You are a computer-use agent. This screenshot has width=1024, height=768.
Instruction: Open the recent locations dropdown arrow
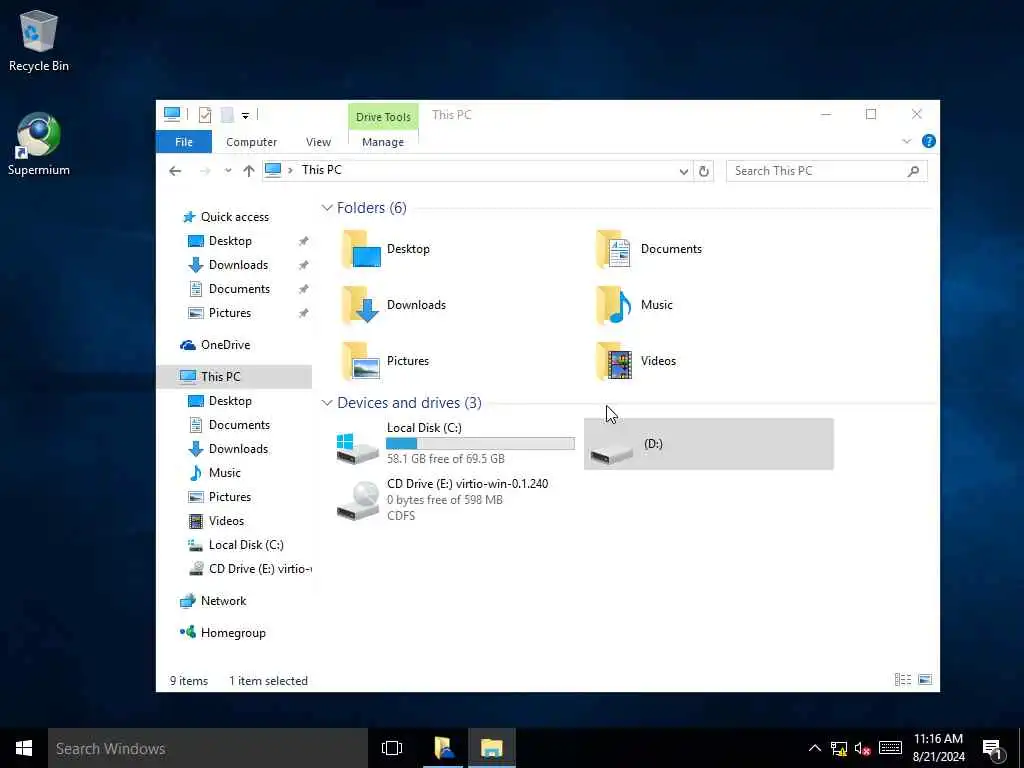coord(227,171)
